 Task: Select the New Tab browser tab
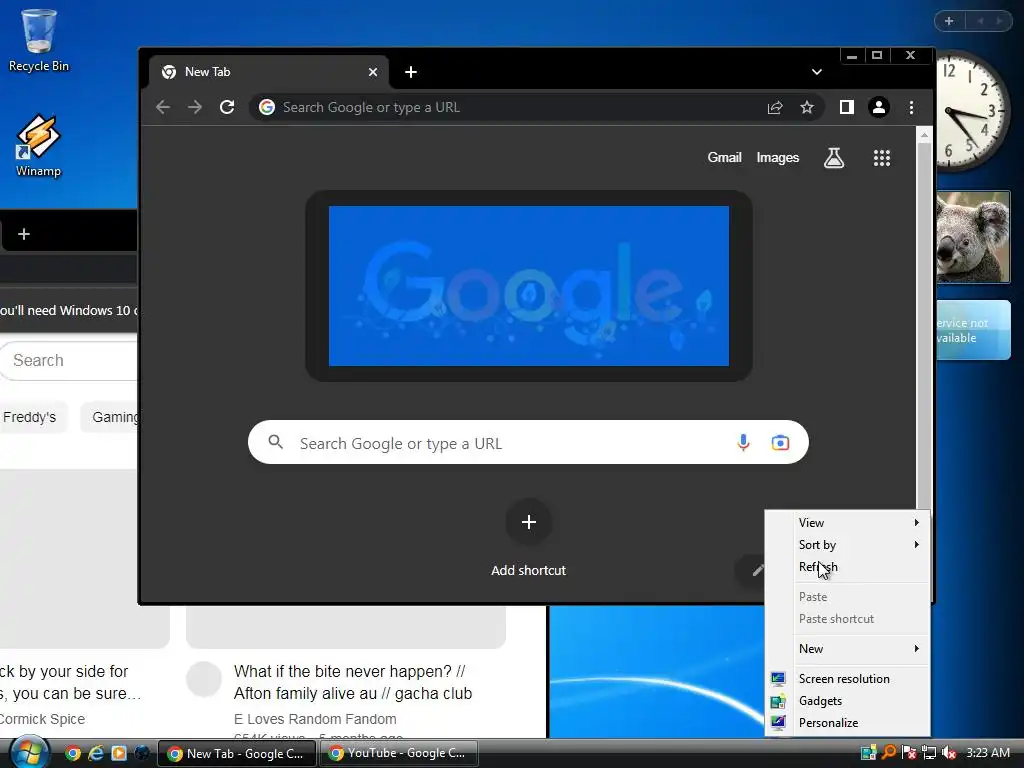pyautogui.click(x=269, y=72)
